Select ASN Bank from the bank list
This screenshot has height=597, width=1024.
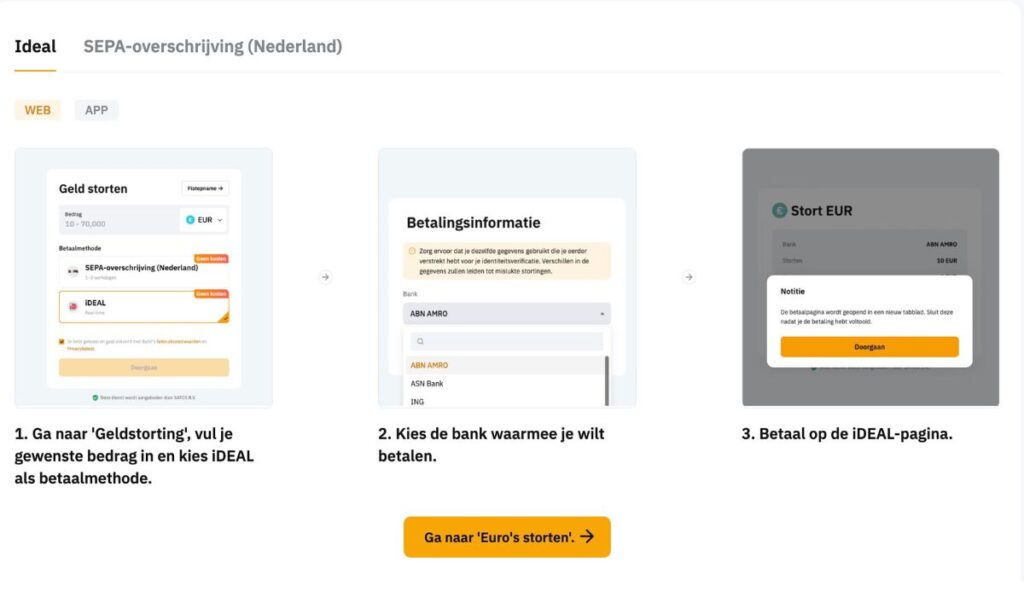tap(427, 383)
